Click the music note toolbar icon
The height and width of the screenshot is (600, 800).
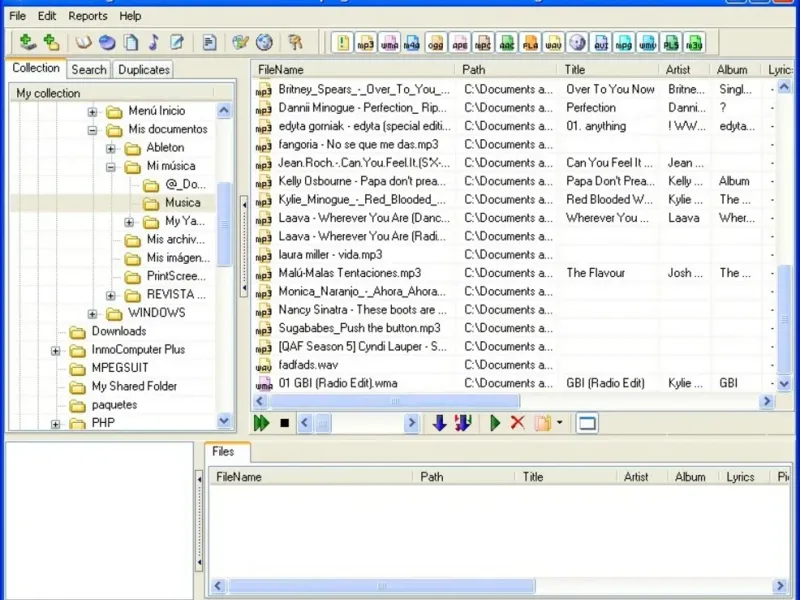point(154,42)
